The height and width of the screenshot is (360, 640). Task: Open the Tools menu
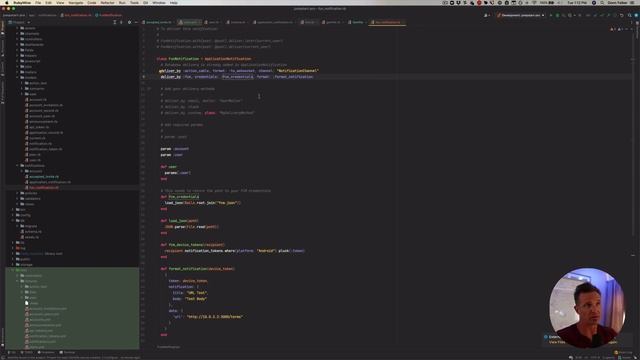[x=134, y=2]
